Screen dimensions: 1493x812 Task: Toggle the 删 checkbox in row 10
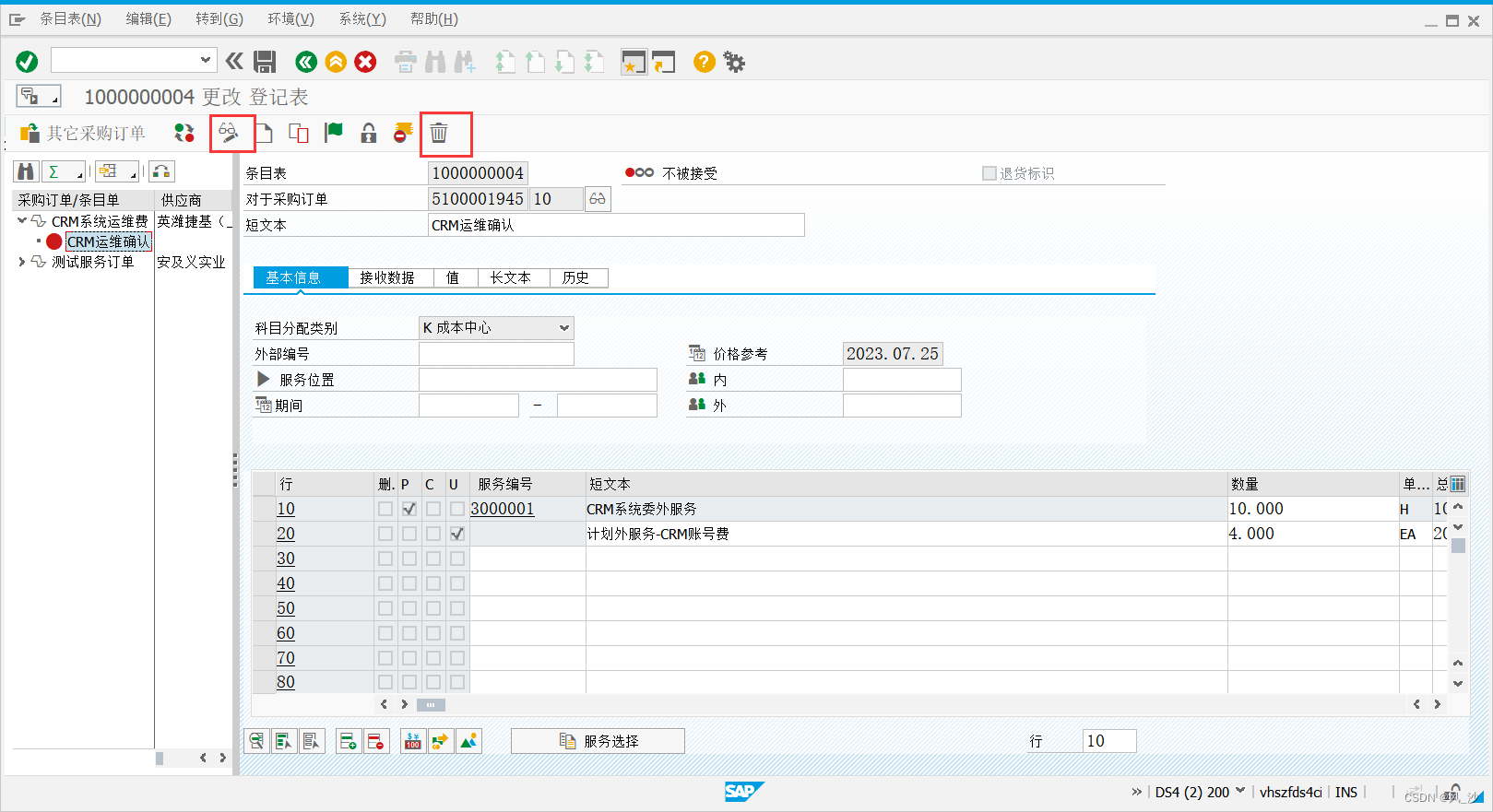coord(385,509)
